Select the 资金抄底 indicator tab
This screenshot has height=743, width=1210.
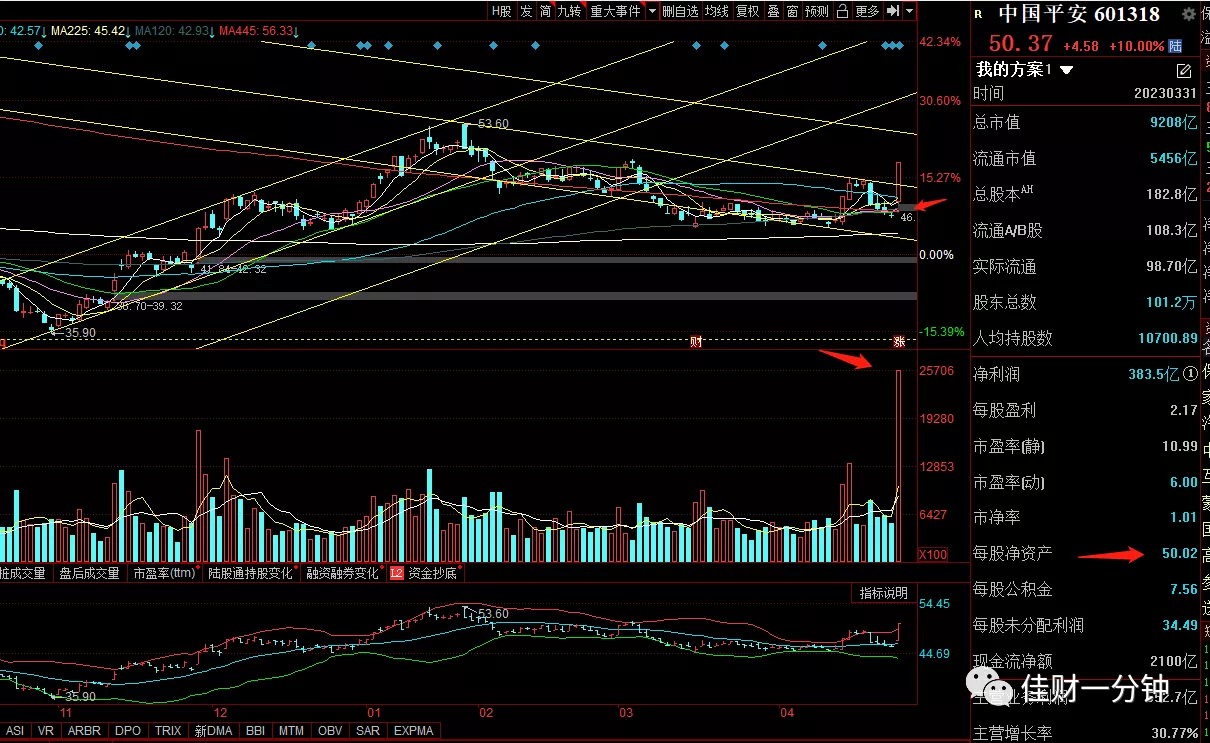pos(431,573)
